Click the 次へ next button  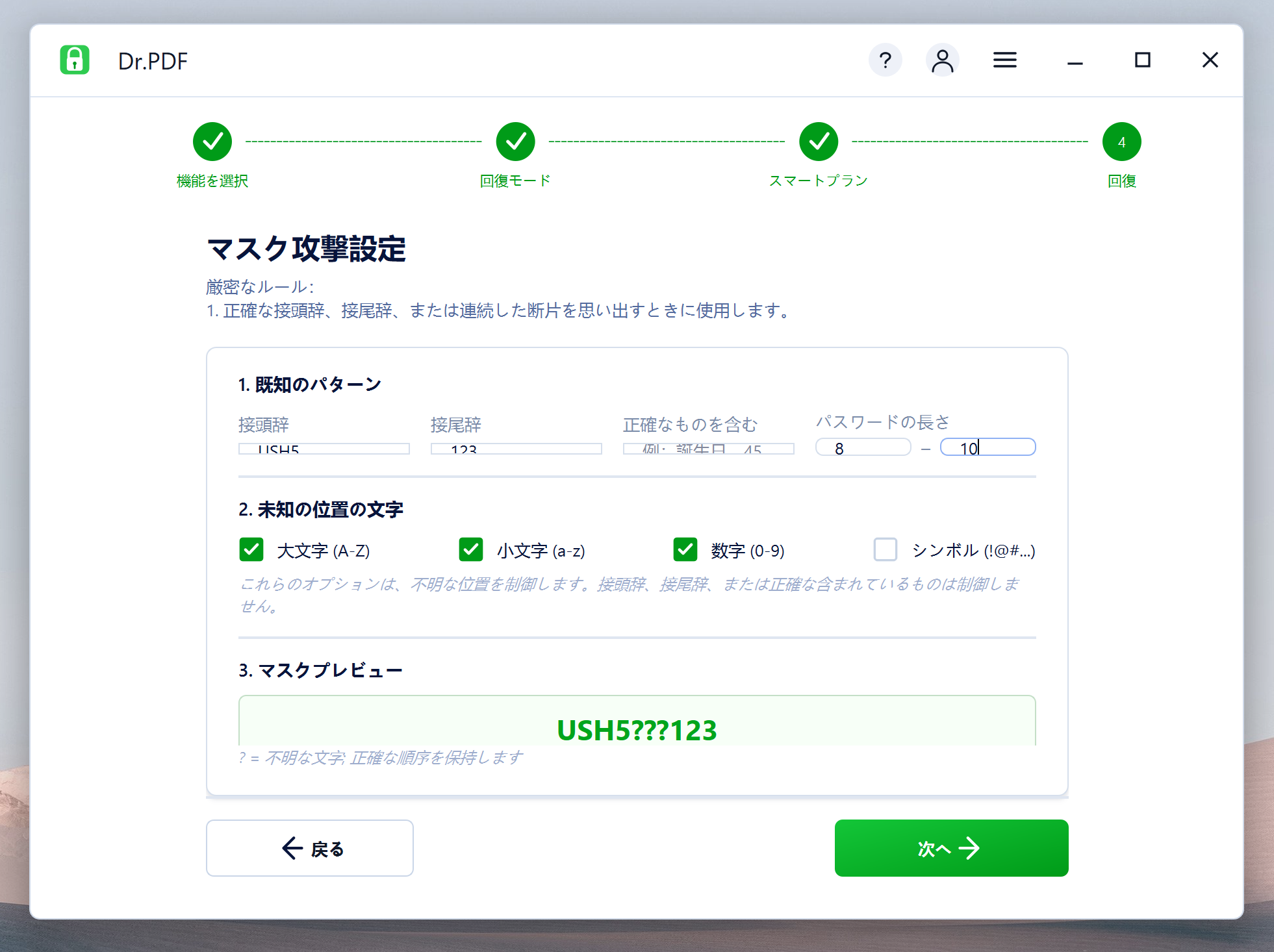tap(951, 848)
